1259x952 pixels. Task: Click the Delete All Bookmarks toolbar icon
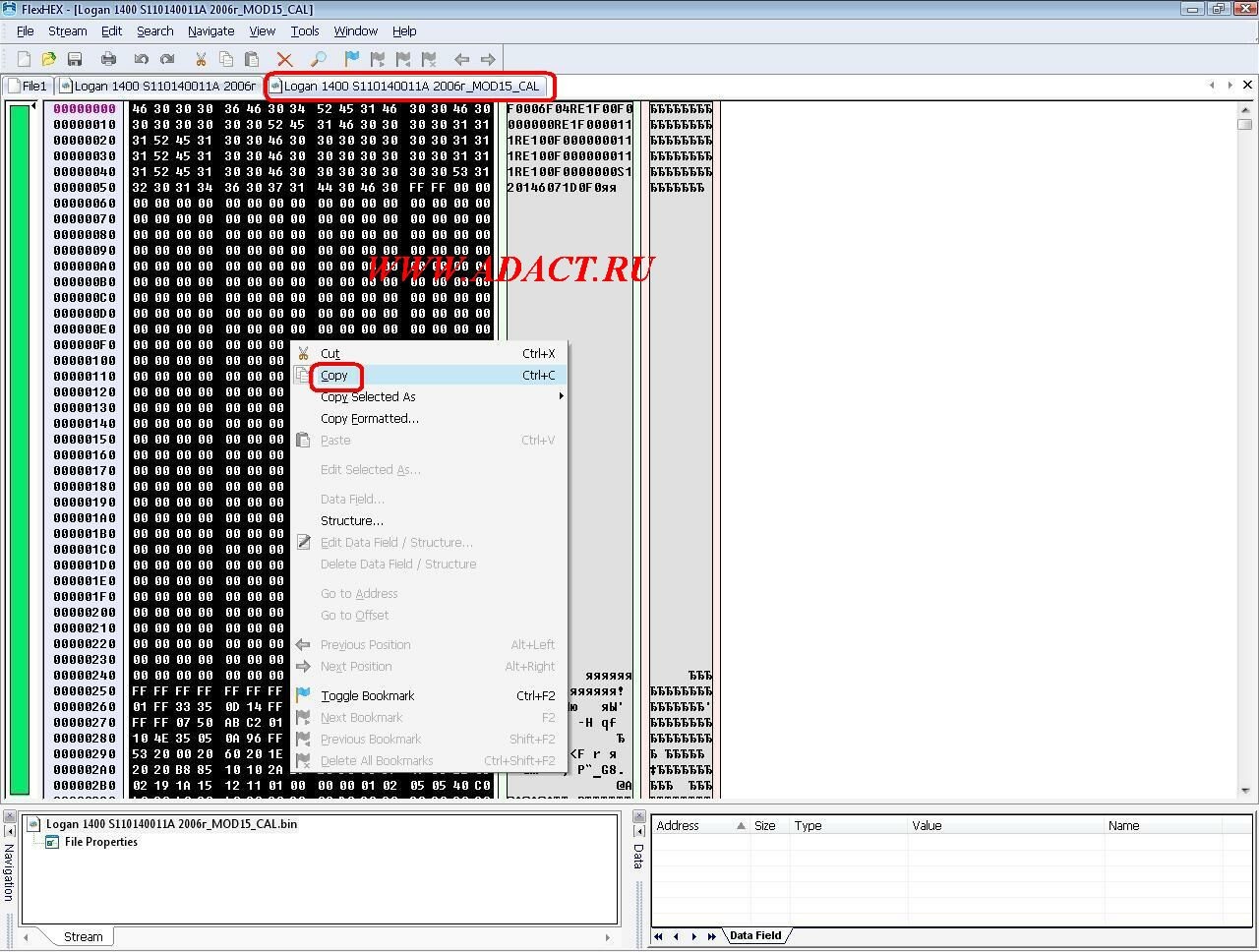(429, 59)
